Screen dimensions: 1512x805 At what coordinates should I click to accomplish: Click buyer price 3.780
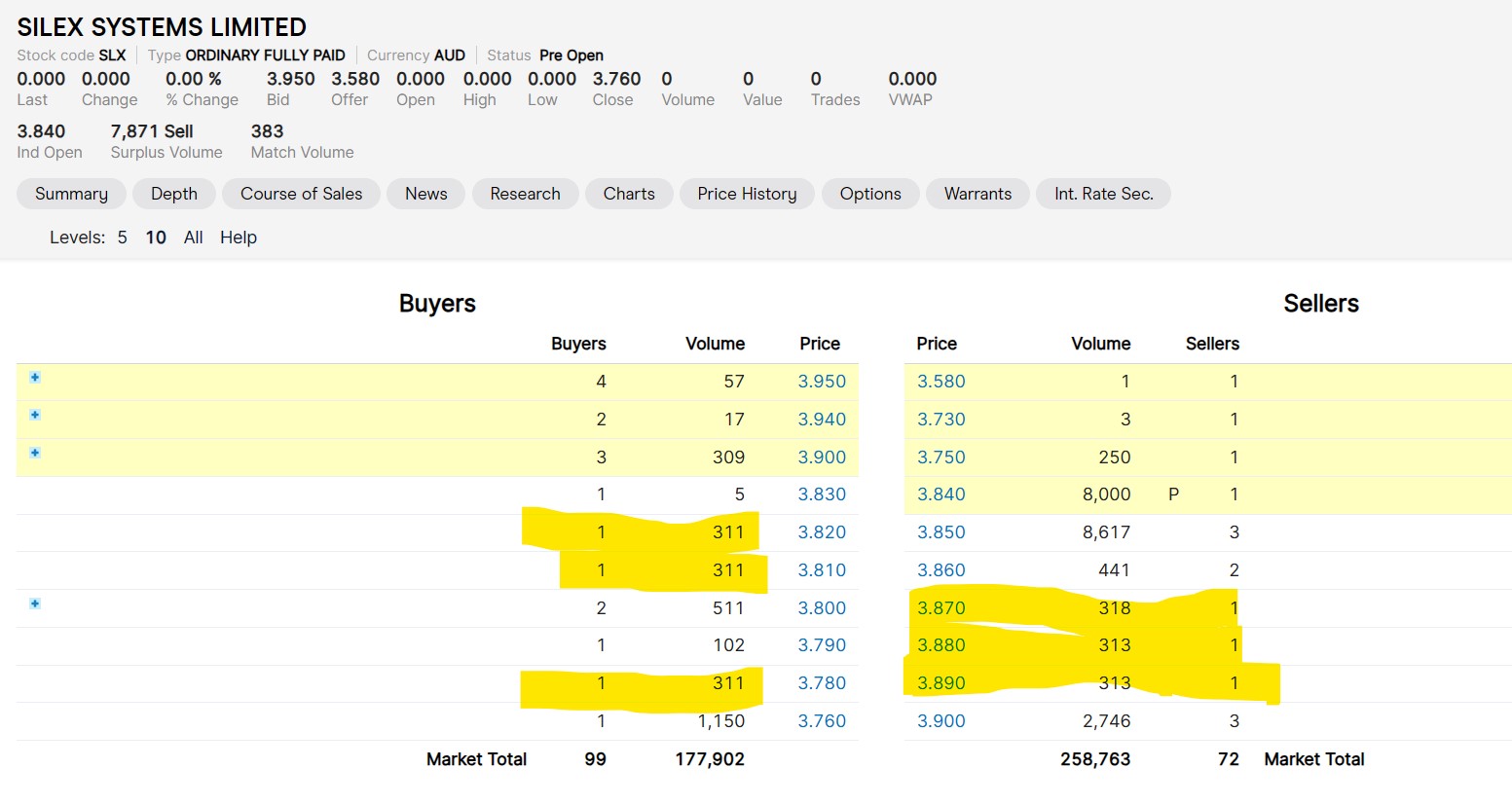coord(822,683)
